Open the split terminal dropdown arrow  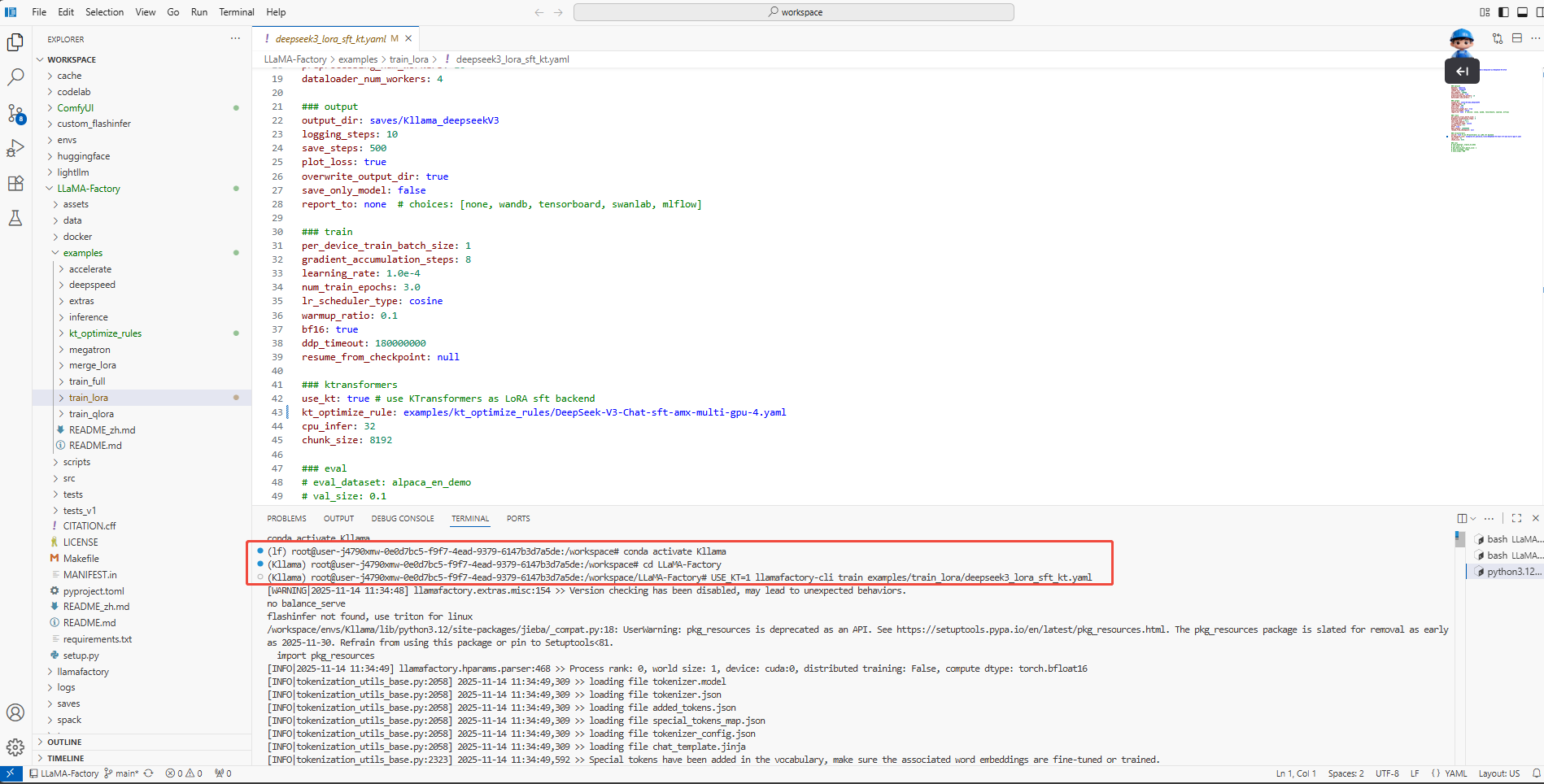1473,518
